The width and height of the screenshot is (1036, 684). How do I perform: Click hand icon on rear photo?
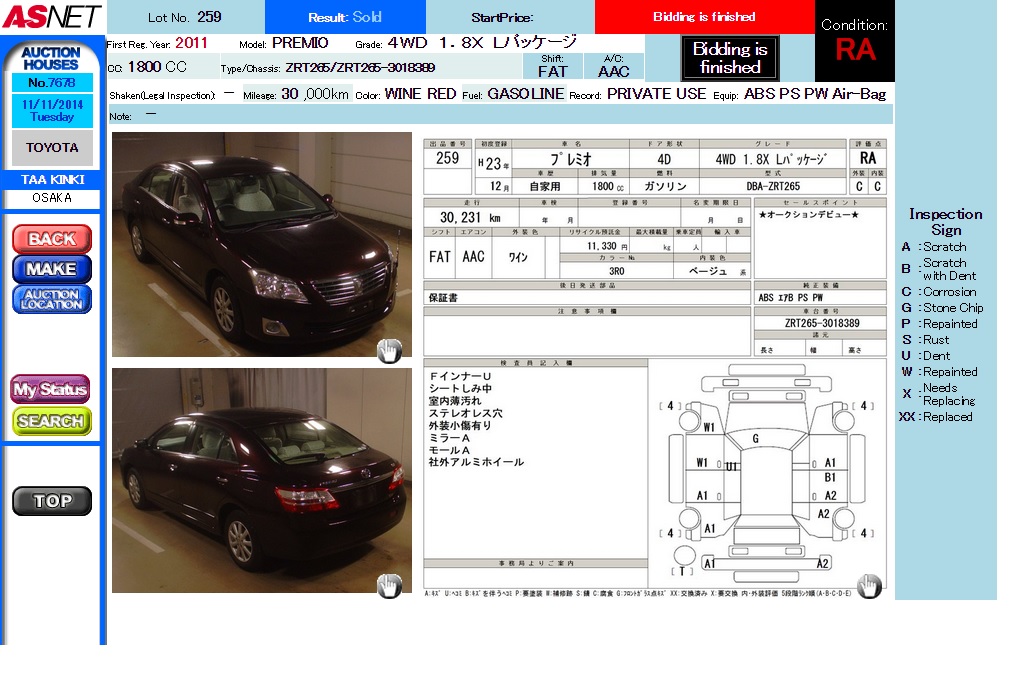click(389, 586)
